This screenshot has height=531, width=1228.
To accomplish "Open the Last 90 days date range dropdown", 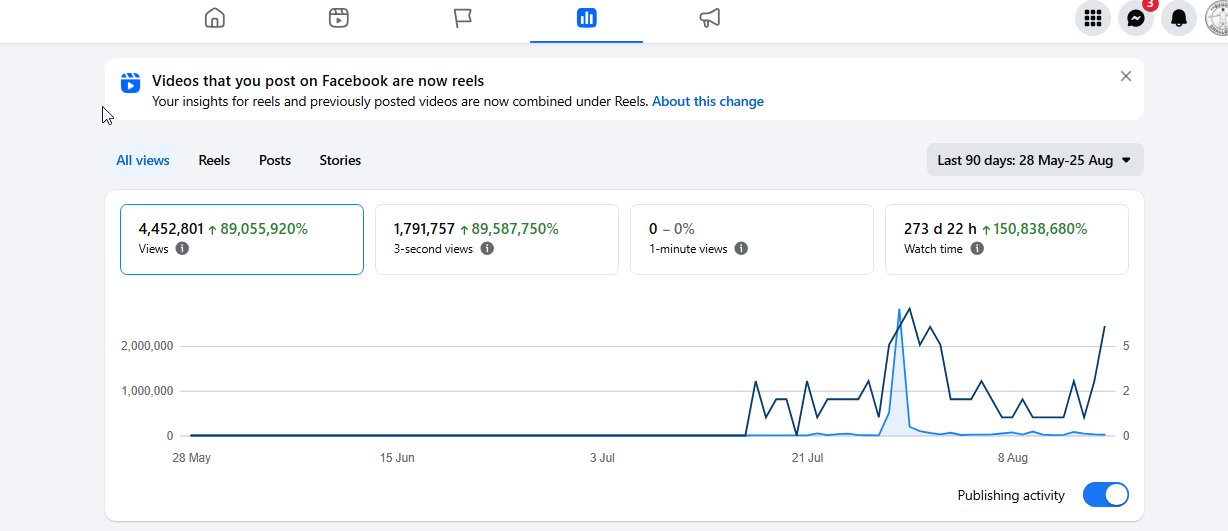I will 1035,160.
